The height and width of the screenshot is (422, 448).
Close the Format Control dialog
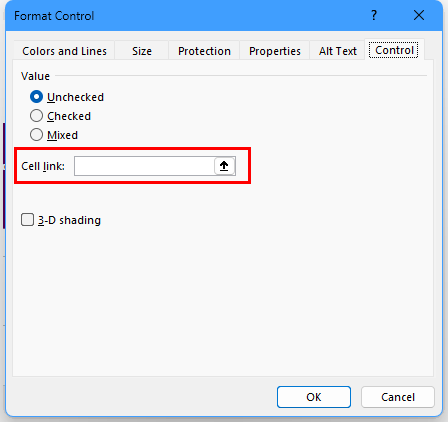419,15
